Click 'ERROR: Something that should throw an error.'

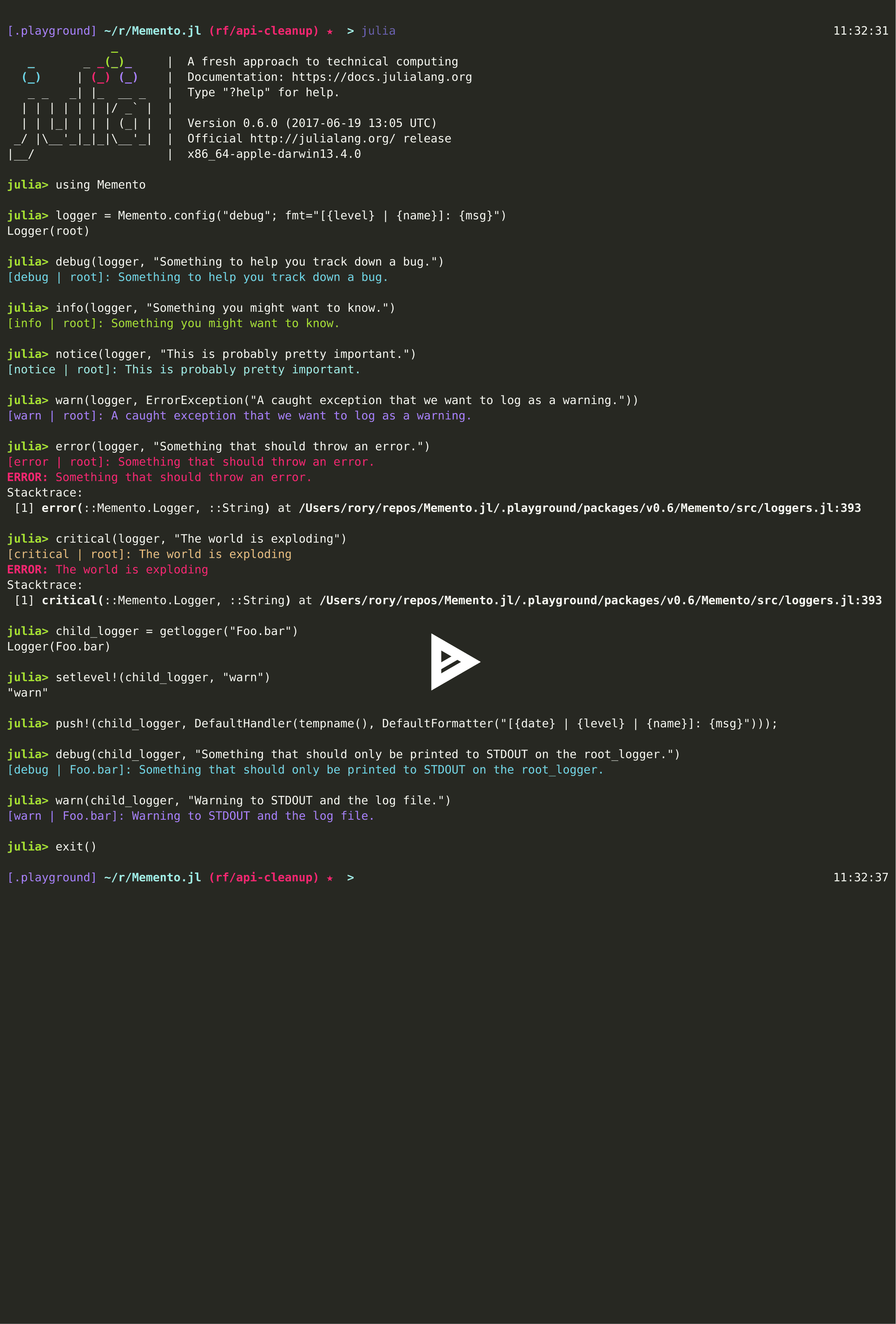coord(159,477)
